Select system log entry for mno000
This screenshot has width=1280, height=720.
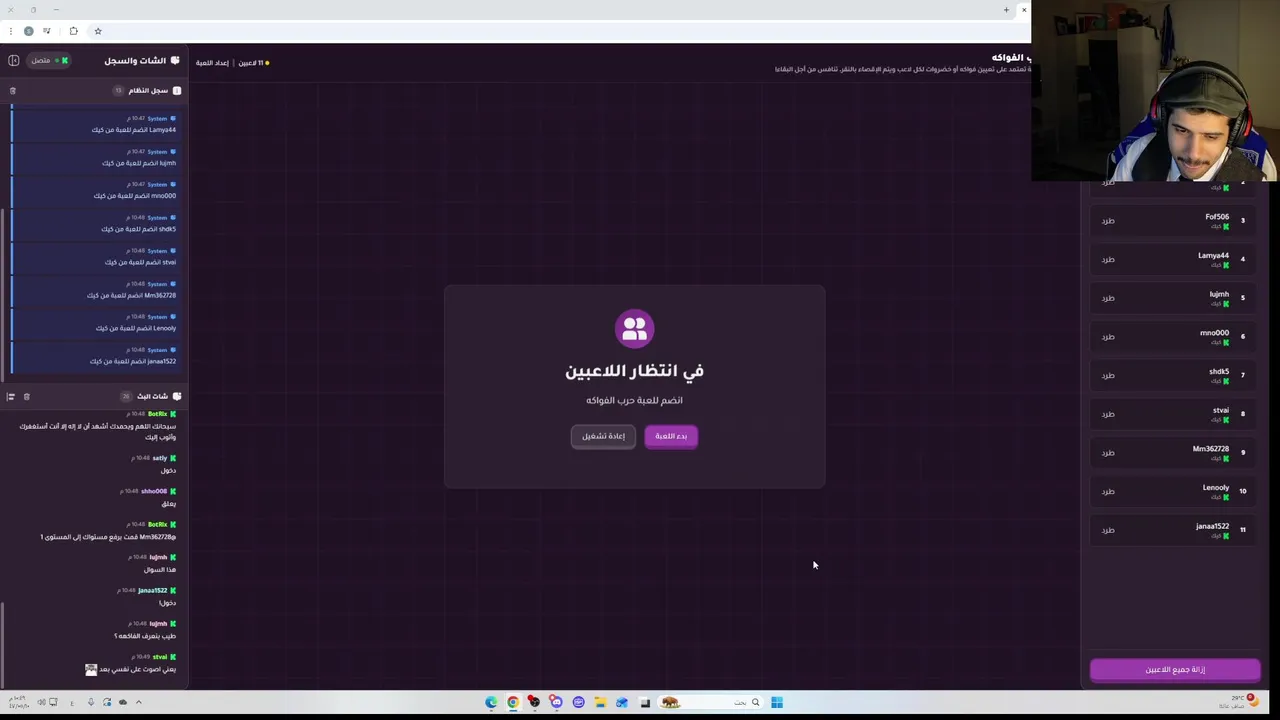pos(96,190)
